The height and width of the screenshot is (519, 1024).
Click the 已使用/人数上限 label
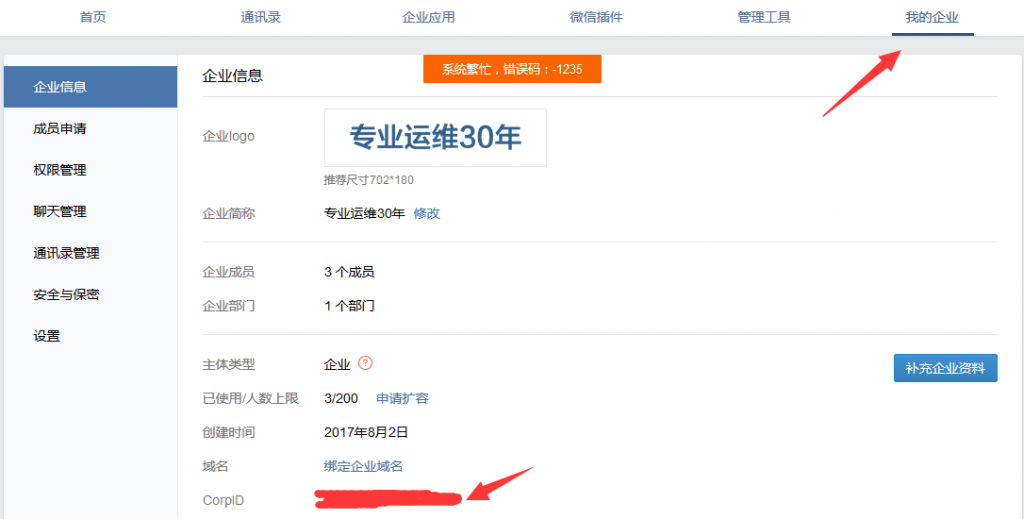[250, 398]
